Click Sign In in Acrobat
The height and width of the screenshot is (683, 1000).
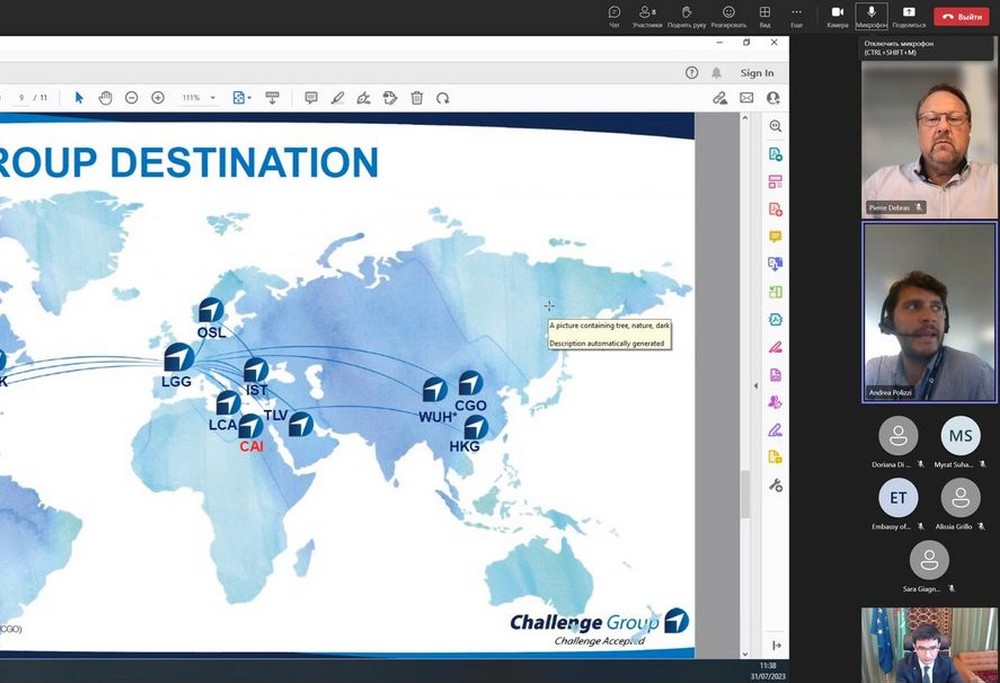[757, 73]
